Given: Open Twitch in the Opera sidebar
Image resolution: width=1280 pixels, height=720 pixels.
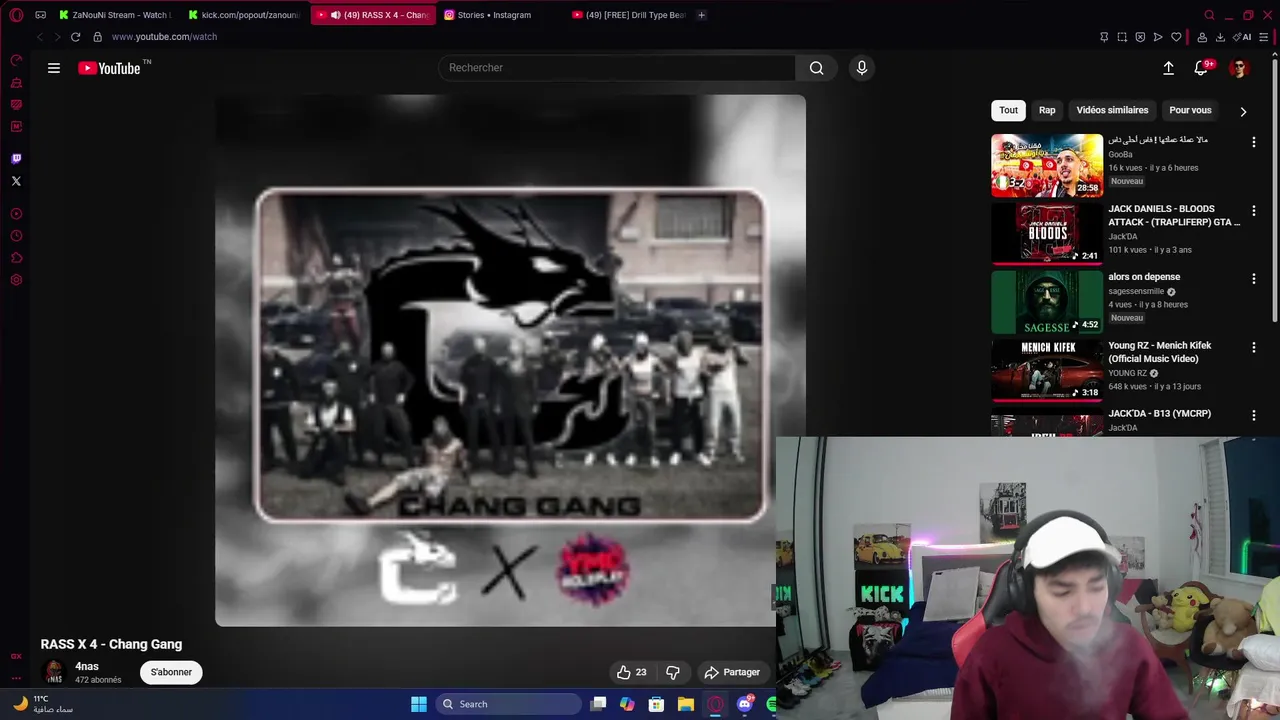Looking at the screenshot, I should (x=16, y=158).
